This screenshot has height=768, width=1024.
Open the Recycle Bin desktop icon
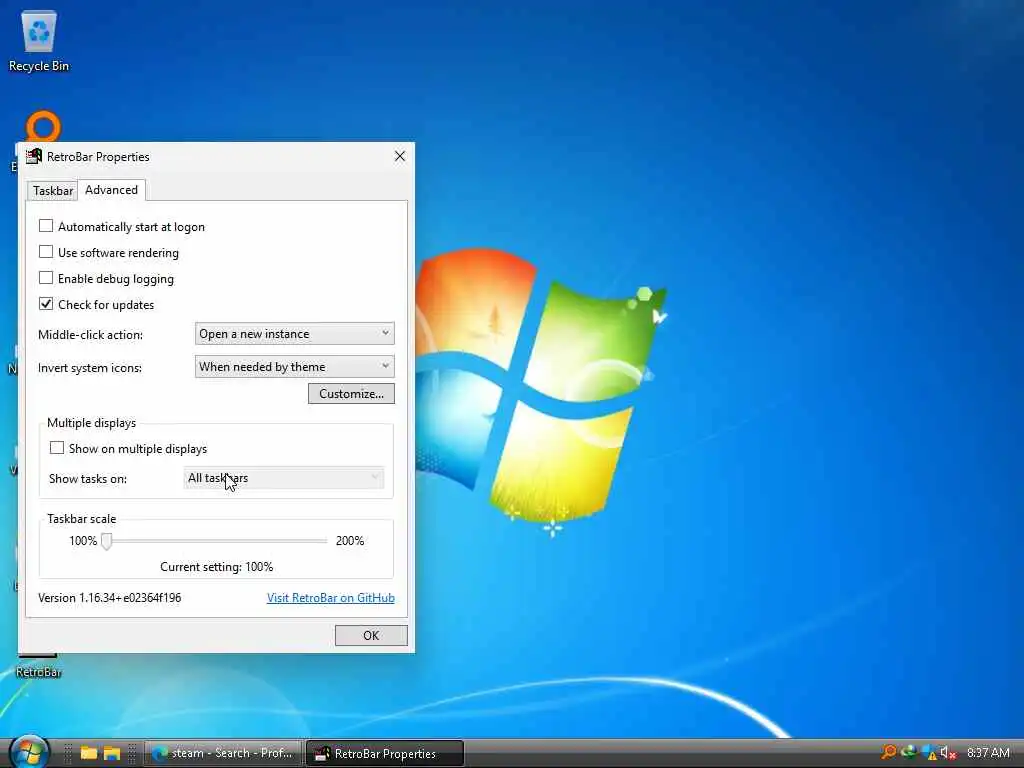click(x=39, y=40)
